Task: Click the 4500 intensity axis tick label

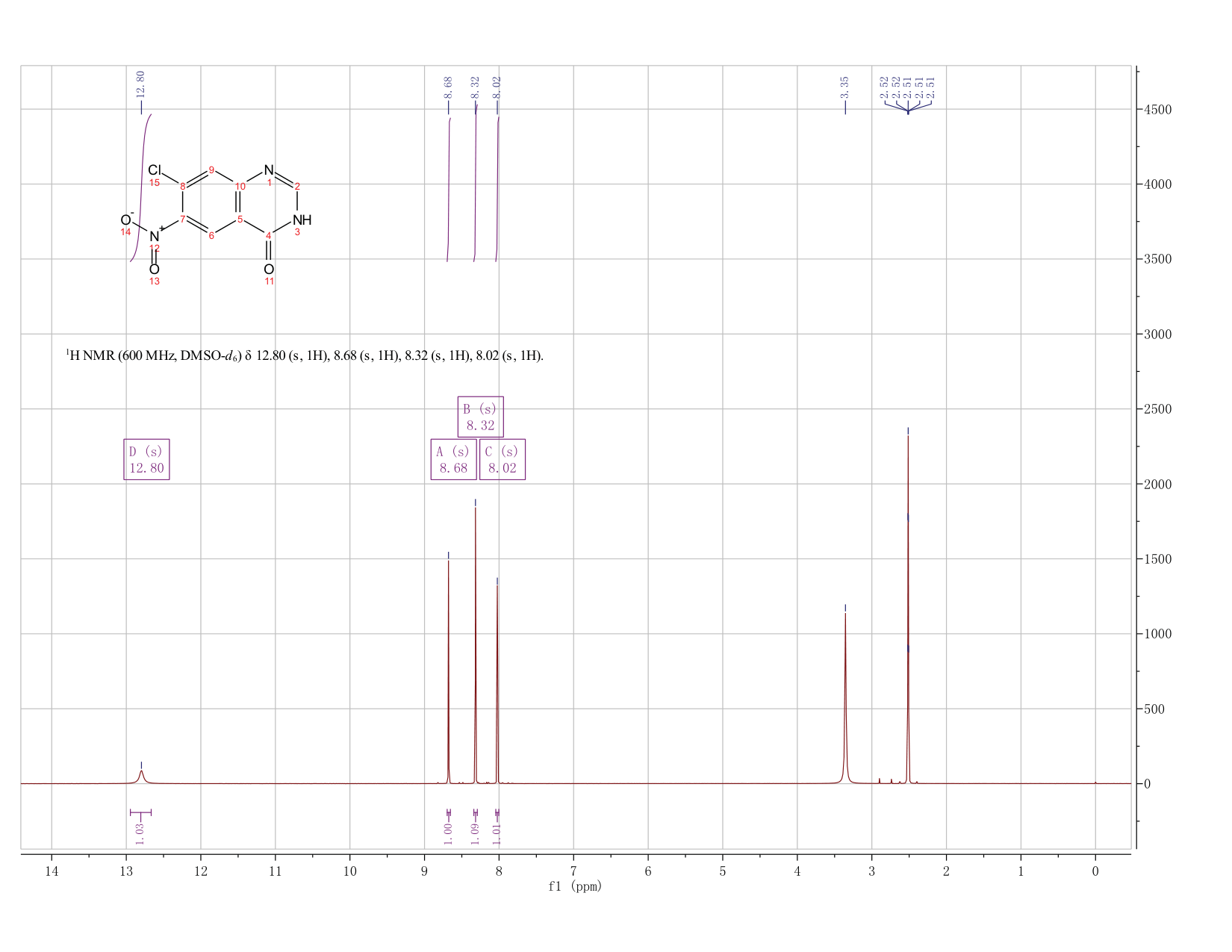Action: pyautogui.click(x=1157, y=110)
